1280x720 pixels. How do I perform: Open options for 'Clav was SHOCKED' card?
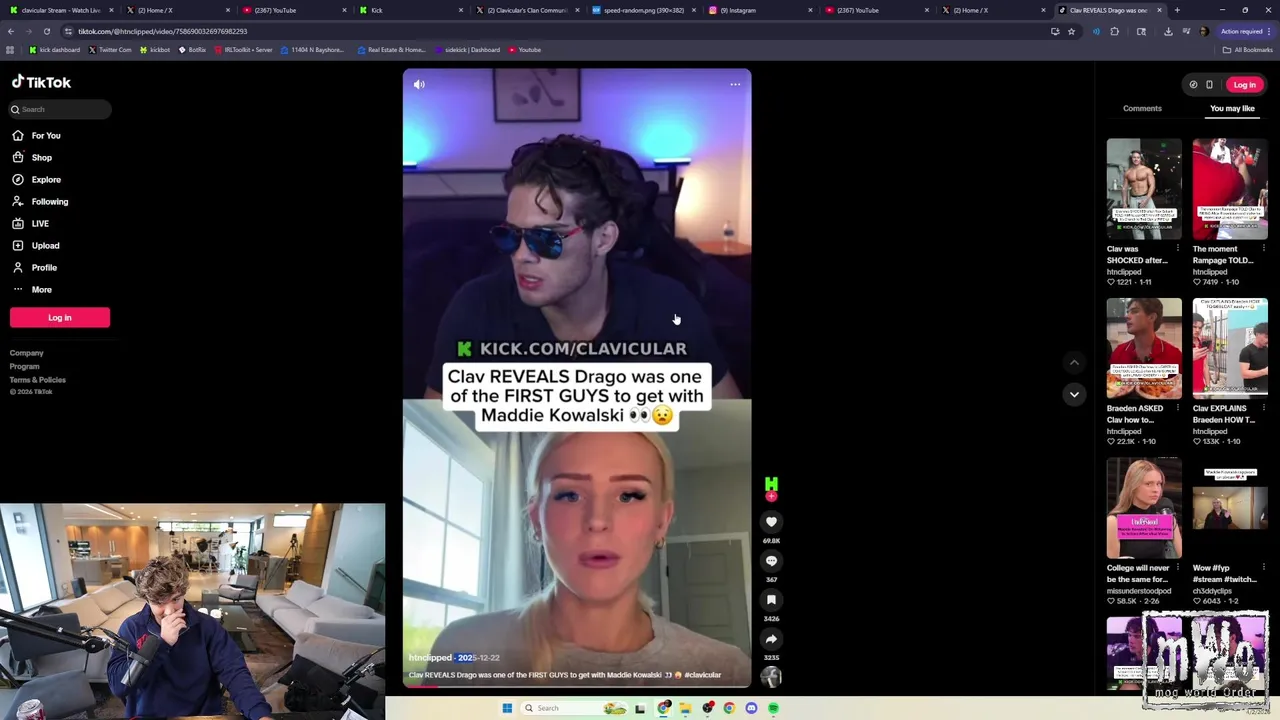pos(1178,249)
